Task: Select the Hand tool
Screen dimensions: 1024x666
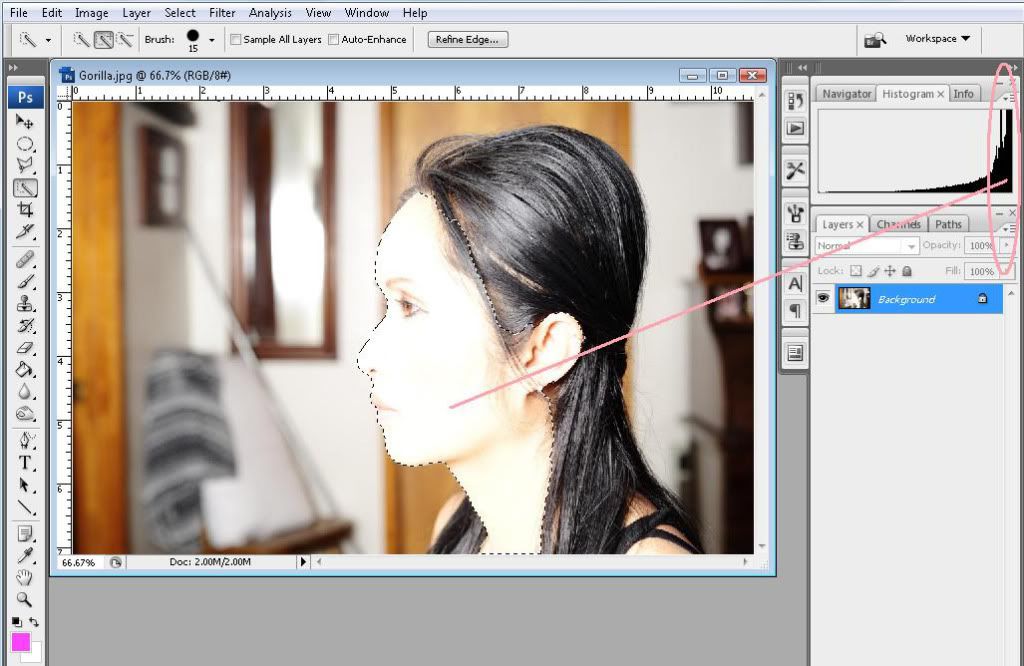Action: click(25, 578)
